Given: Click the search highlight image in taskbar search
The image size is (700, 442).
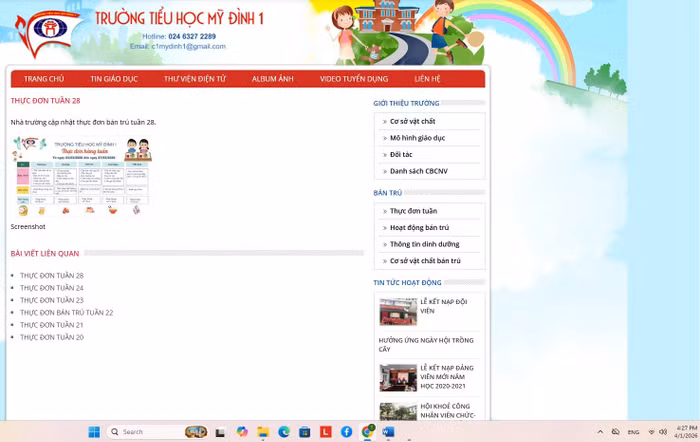Looking at the screenshot, I should (x=196, y=432).
